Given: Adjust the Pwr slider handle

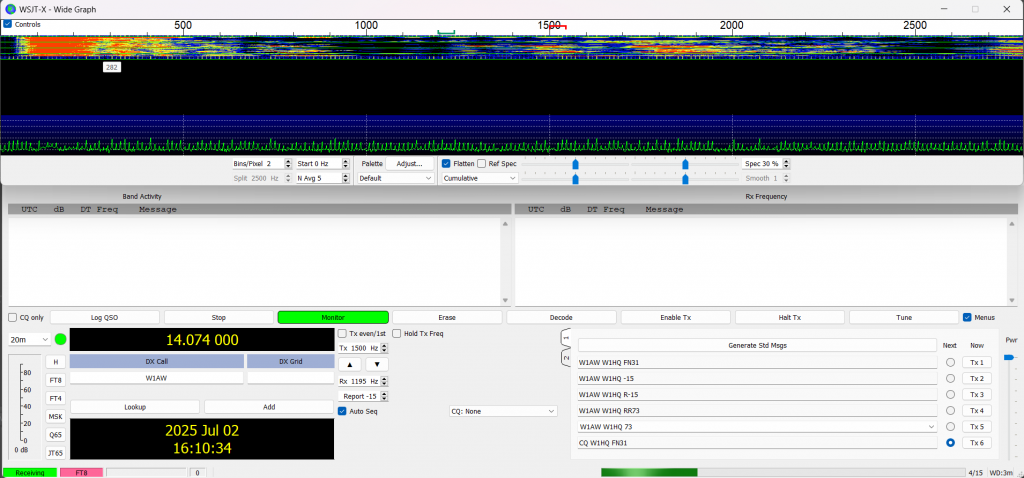Looking at the screenshot, I should pos(1008,357).
